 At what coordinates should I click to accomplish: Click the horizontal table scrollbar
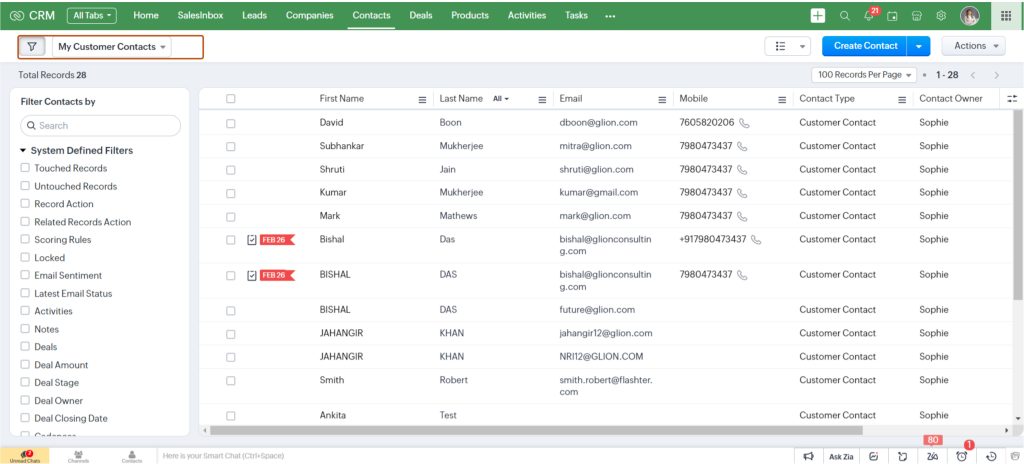click(x=536, y=431)
